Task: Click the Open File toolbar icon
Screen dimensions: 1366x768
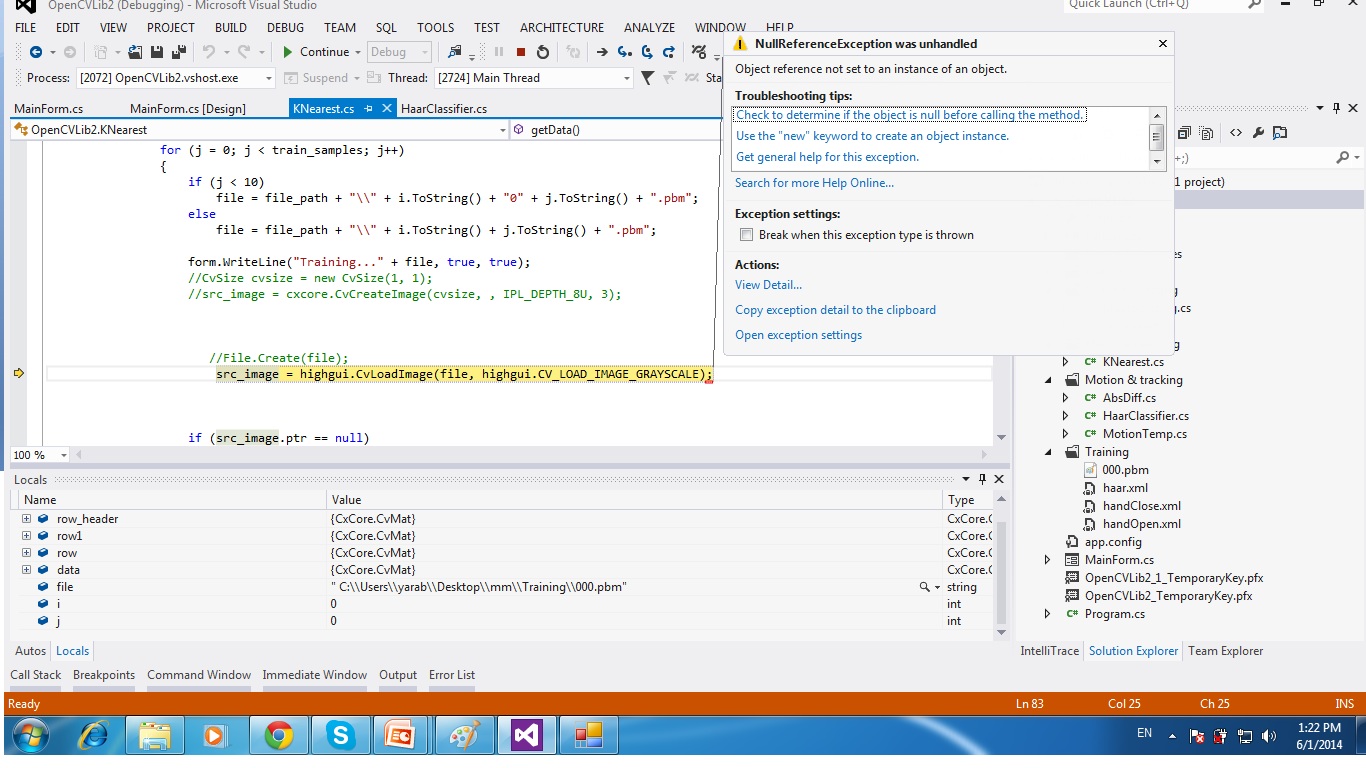Action: point(134,52)
